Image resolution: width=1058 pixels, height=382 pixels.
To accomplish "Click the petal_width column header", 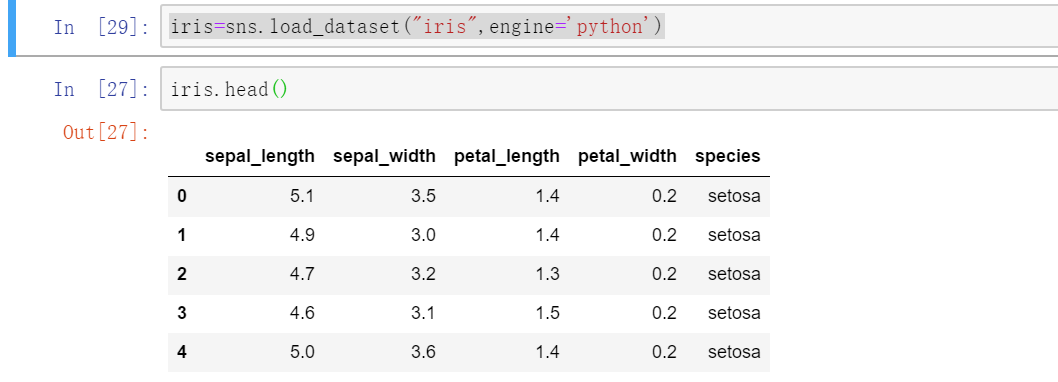I will (x=627, y=157).
